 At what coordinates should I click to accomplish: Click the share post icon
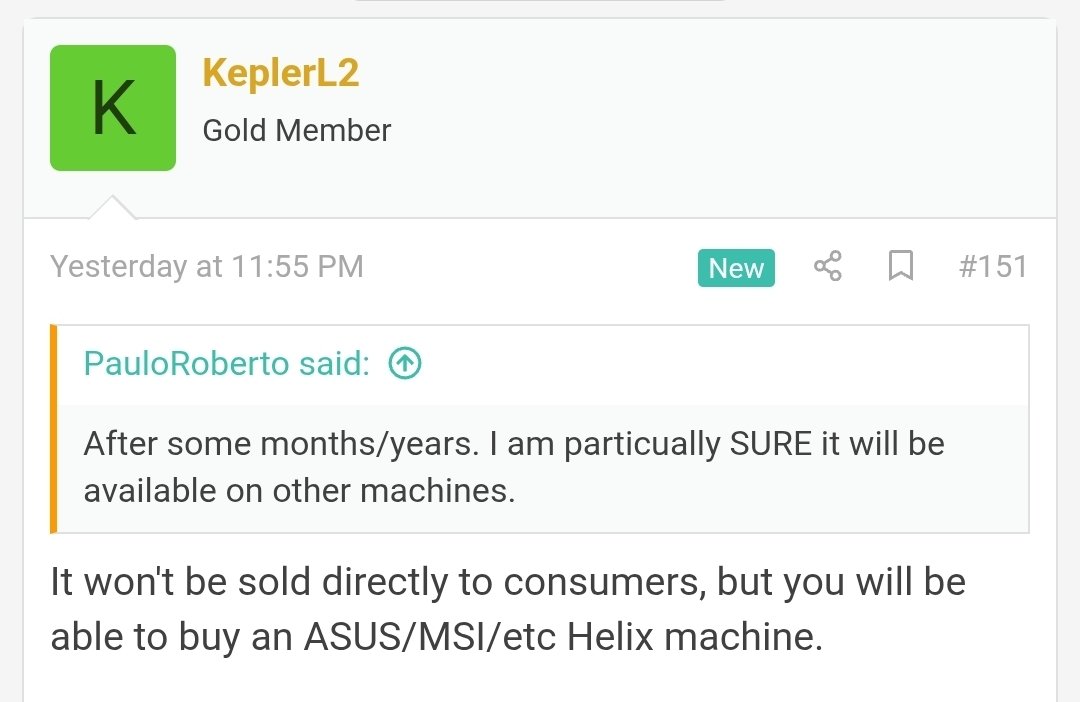tap(828, 267)
